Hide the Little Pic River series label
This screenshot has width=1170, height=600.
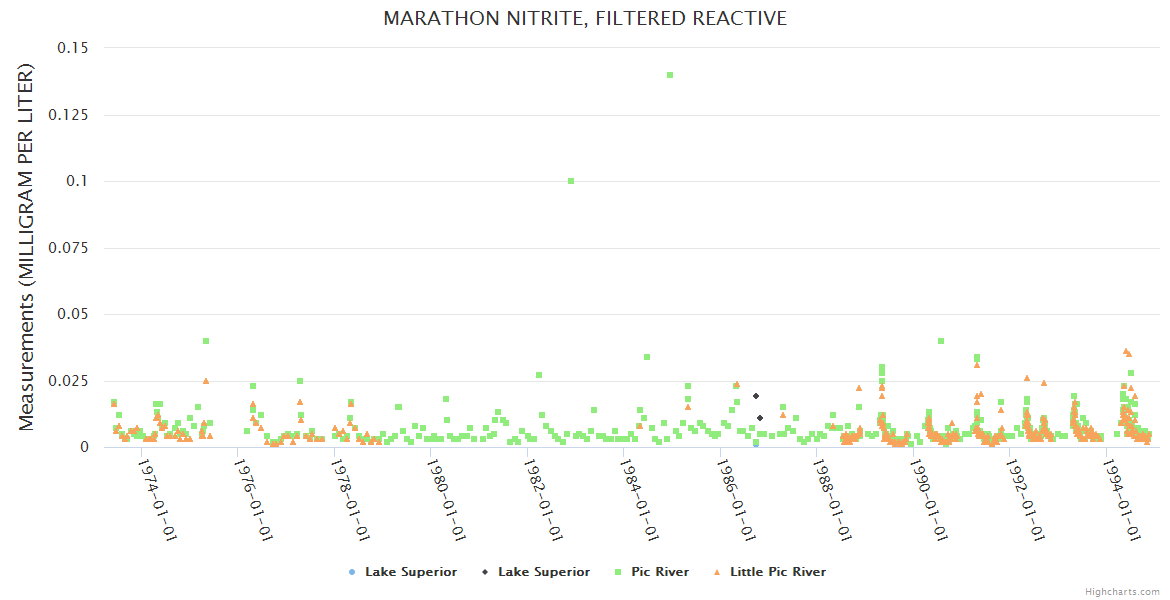(x=777, y=572)
